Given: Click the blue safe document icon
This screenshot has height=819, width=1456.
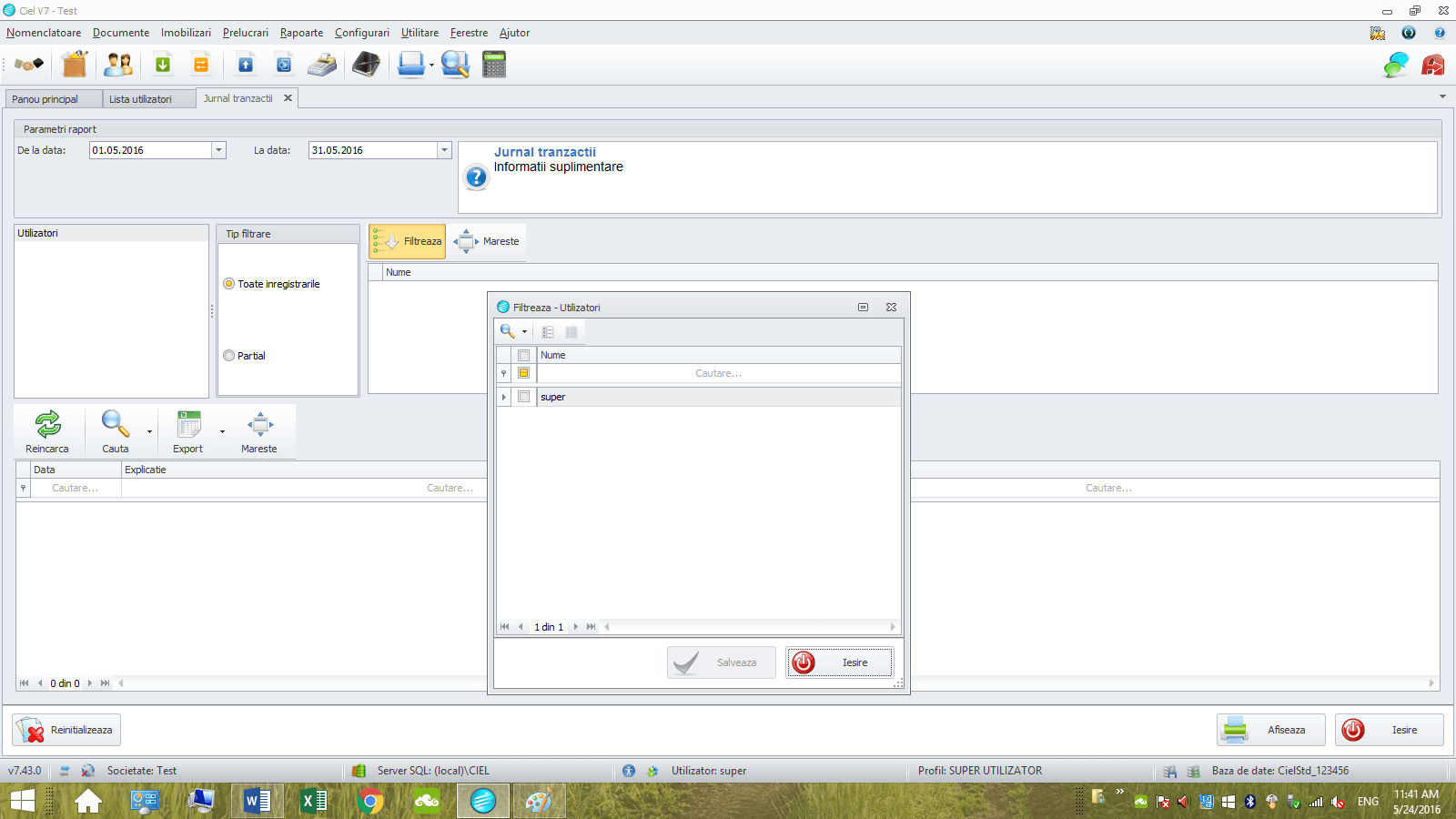Looking at the screenshot, I should 284,65.
